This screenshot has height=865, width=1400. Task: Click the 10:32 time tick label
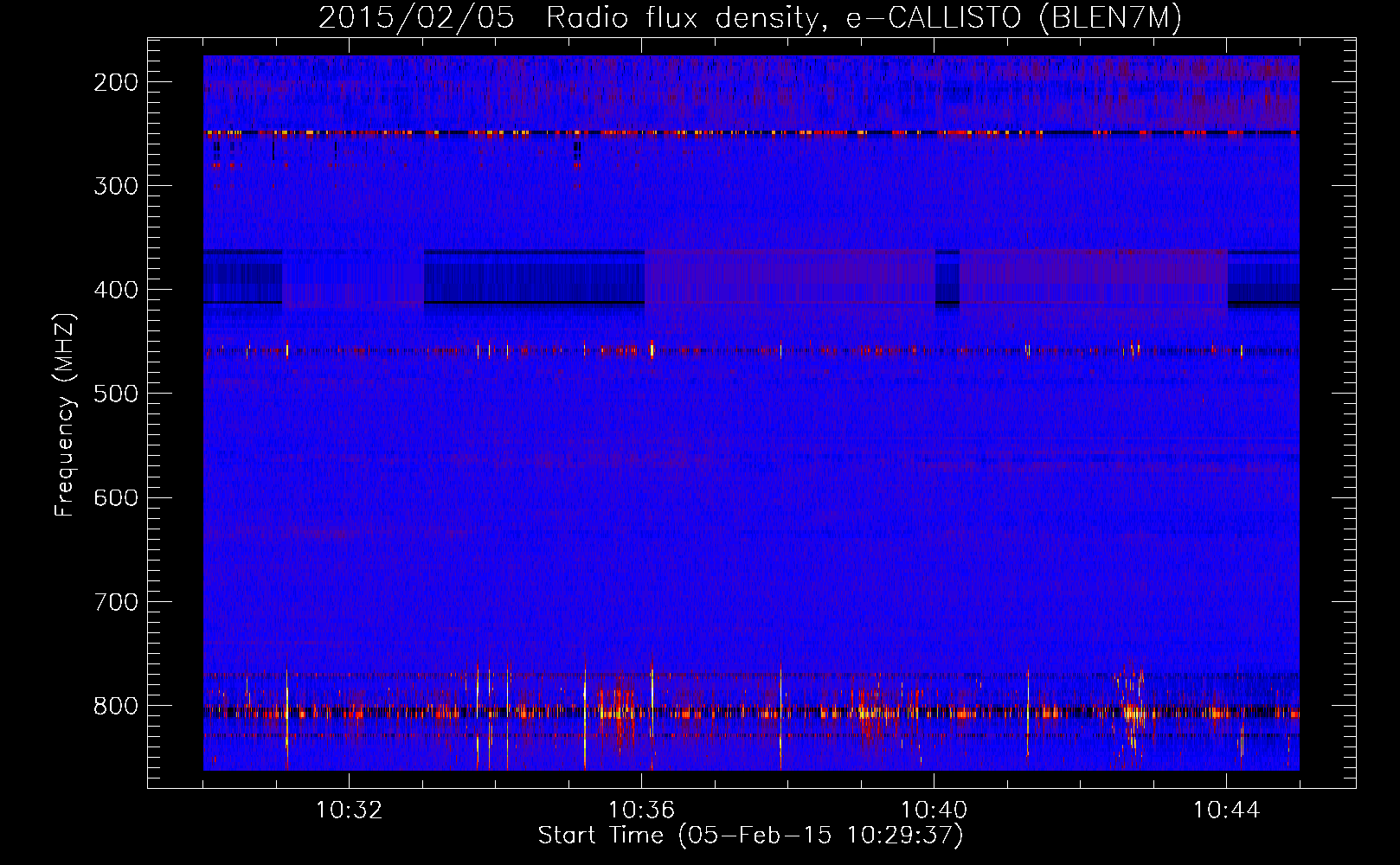coord(349,811)
